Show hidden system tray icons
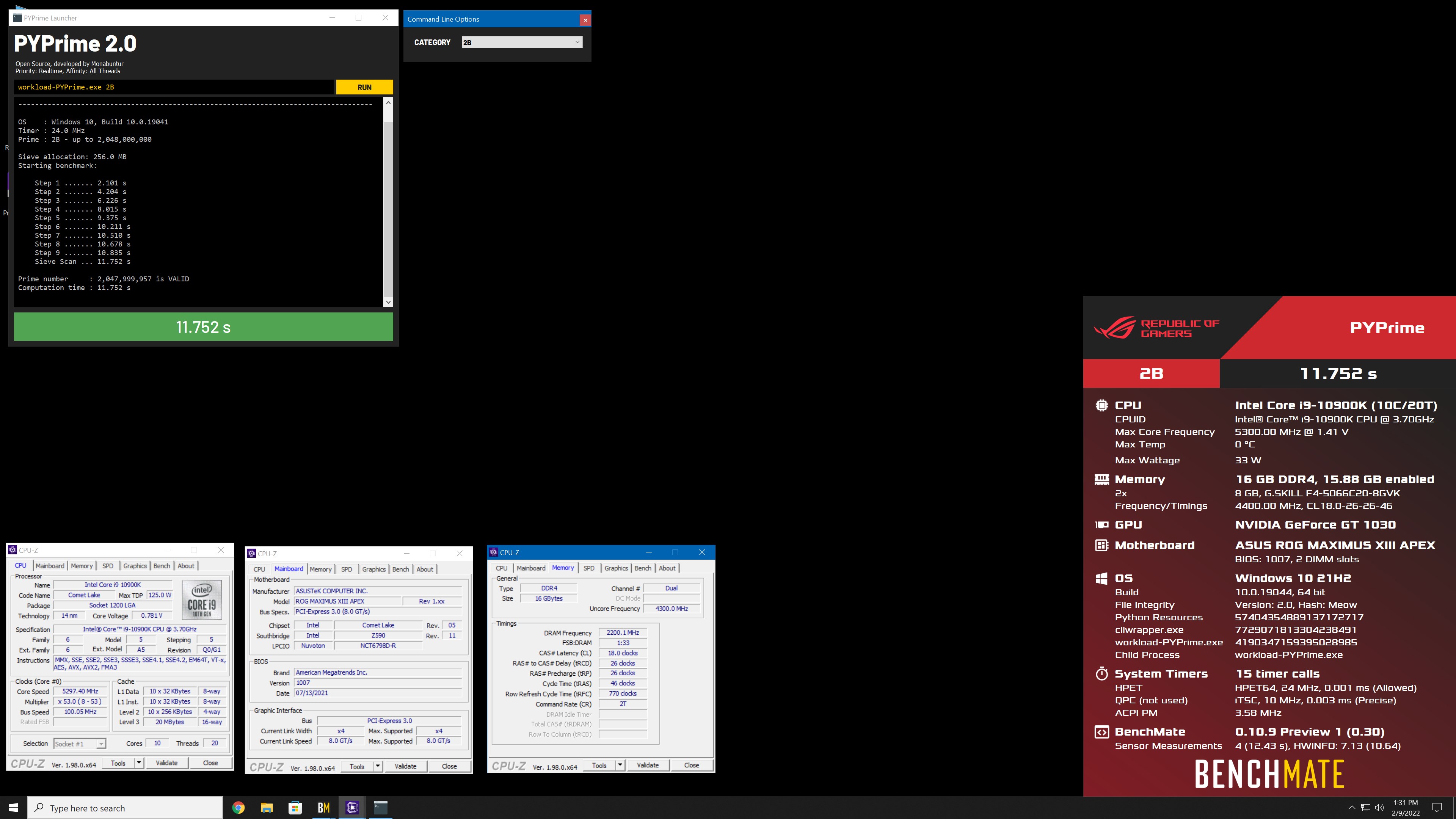 coord(1351,808)
